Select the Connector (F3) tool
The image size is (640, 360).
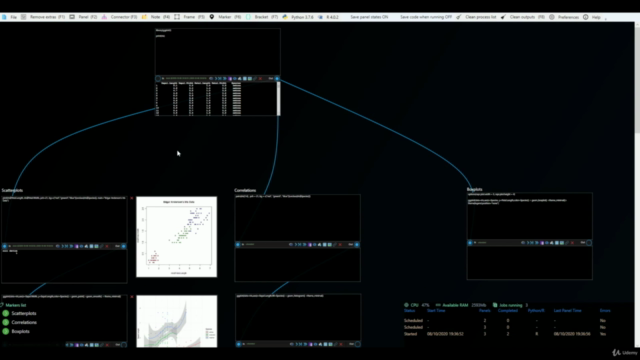[119, 17]
